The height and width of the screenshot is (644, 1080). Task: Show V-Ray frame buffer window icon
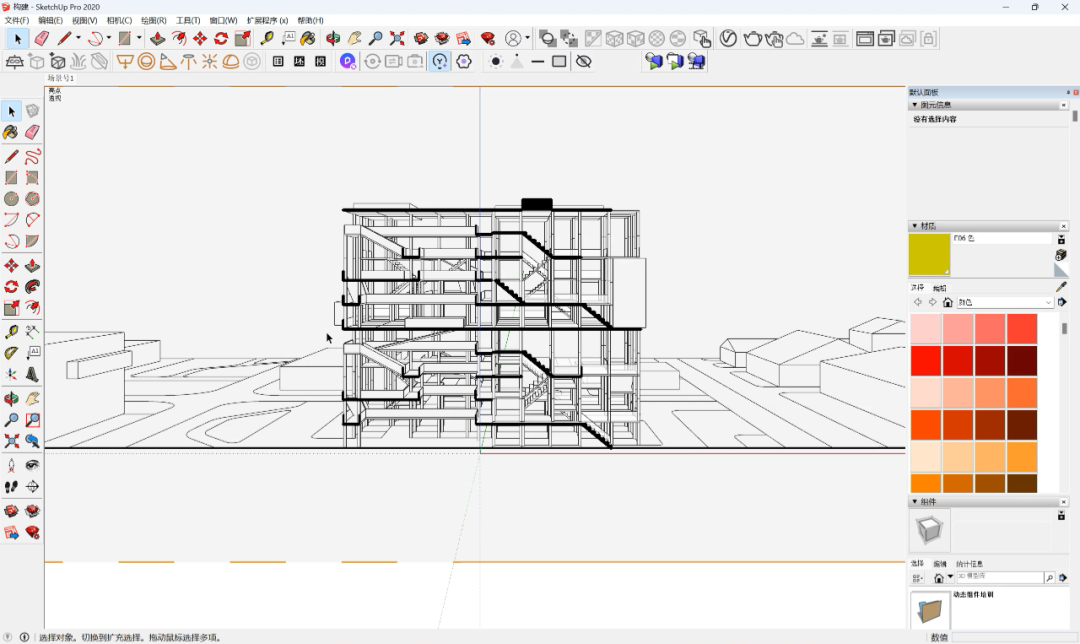pyautogui.click(x=864, y=39)
